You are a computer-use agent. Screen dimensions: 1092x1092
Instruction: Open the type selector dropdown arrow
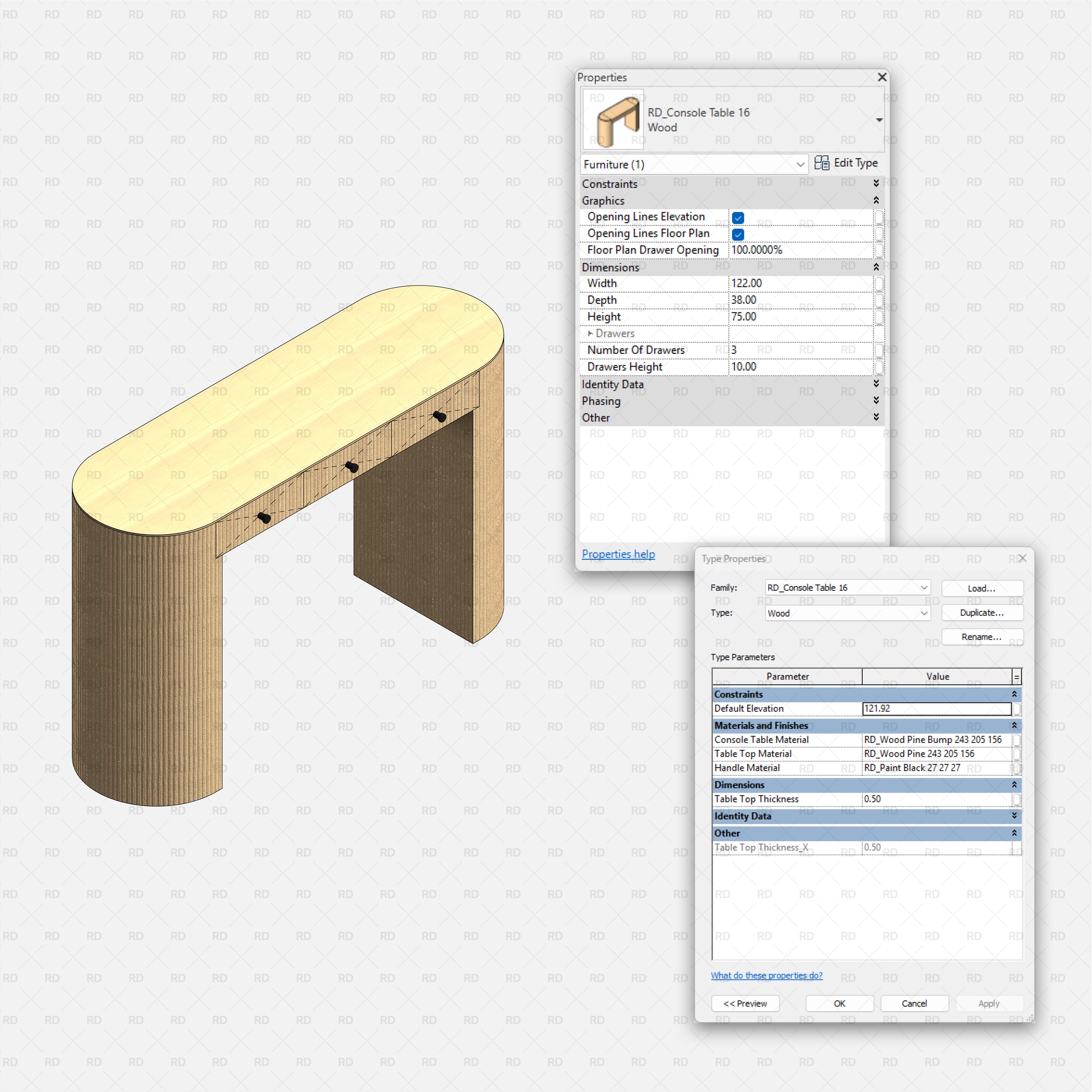pyautogui.click(x=879, y=120)
